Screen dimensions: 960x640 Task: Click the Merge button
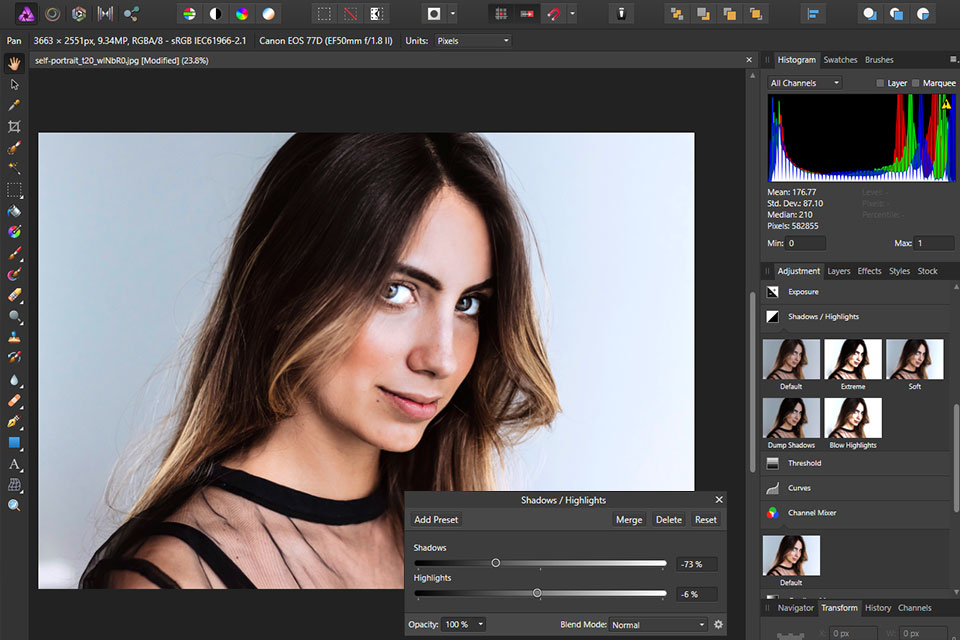(629, 520)
